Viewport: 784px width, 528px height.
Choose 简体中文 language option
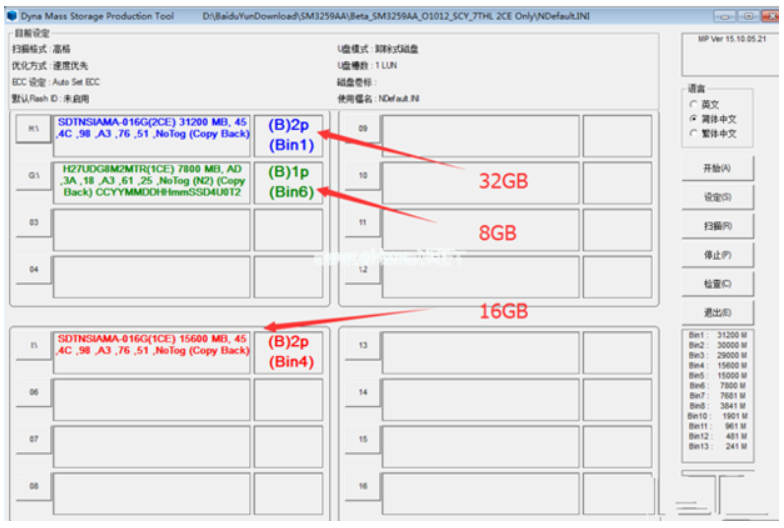pyautogui.click(x=693, y=118)
